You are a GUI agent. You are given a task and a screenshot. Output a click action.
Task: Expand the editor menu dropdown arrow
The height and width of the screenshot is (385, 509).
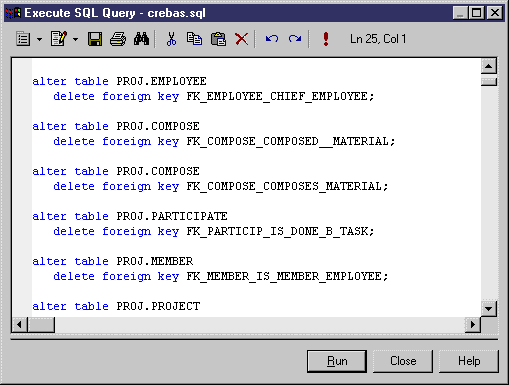point(39,39)
